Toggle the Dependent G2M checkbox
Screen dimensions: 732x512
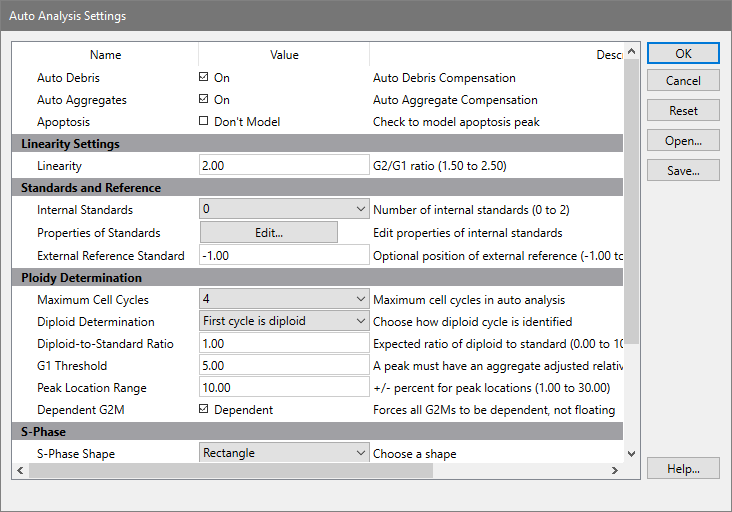[204, 409]
